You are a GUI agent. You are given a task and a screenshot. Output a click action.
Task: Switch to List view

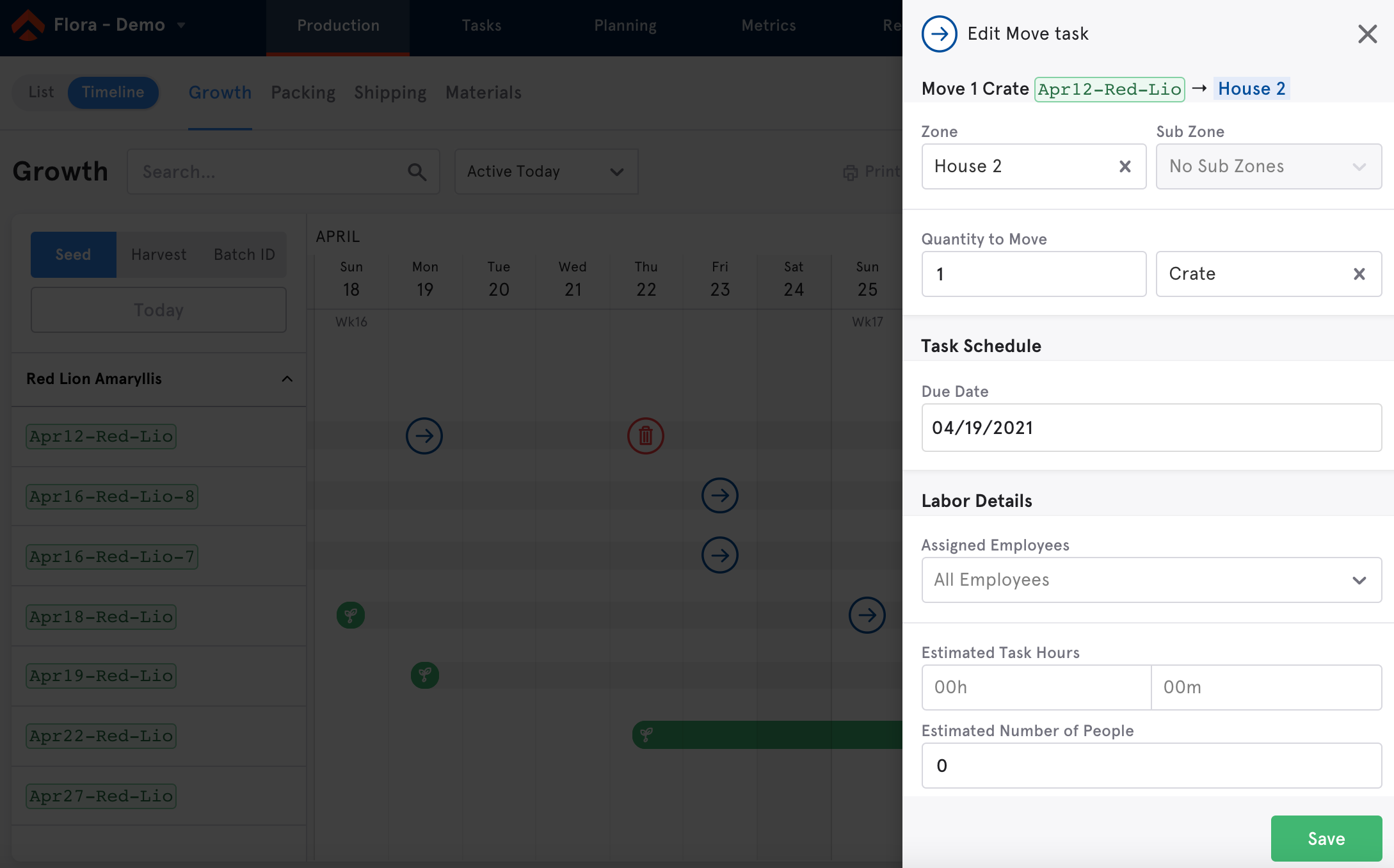click(41, 92)
